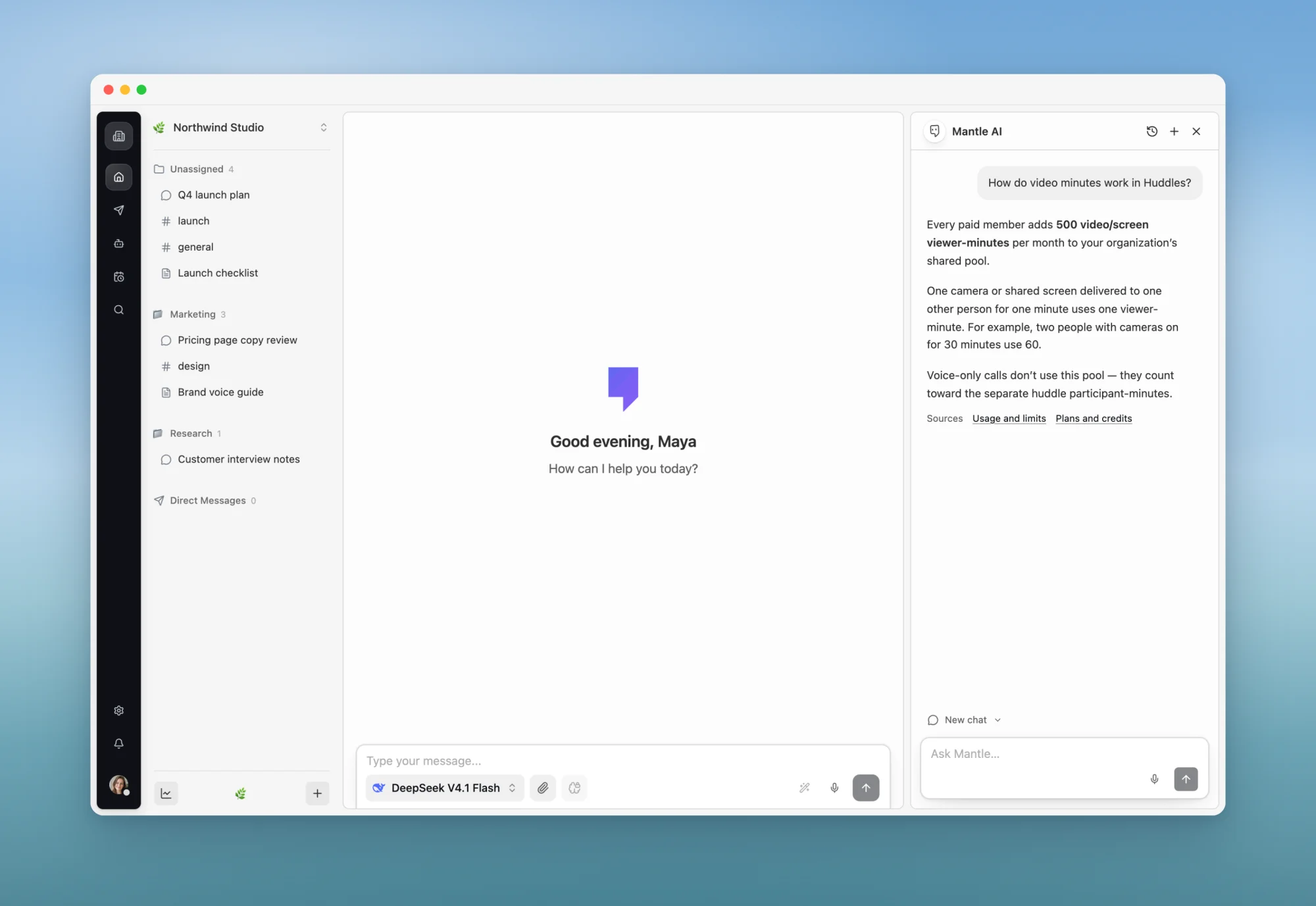The image size is (1316, 906).
Task: Open notifications bell in left rail
Action: tap(119, 743)
